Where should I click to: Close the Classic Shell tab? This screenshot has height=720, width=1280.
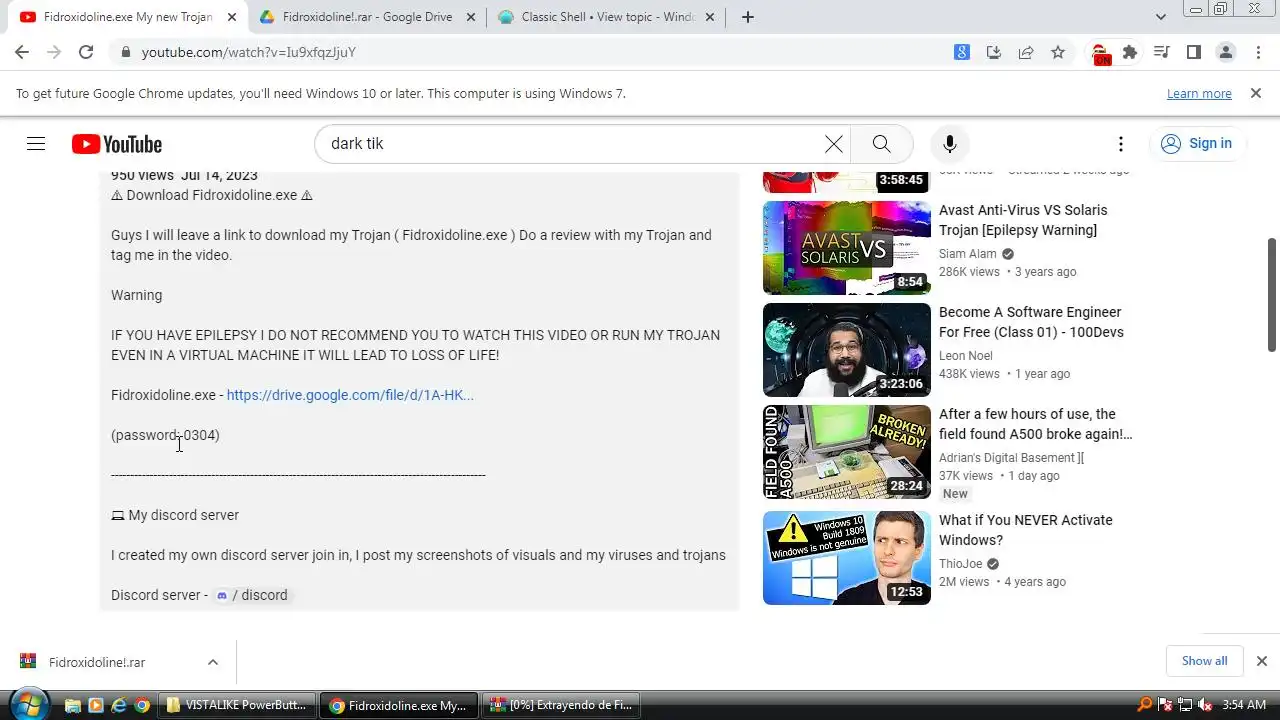712,17
